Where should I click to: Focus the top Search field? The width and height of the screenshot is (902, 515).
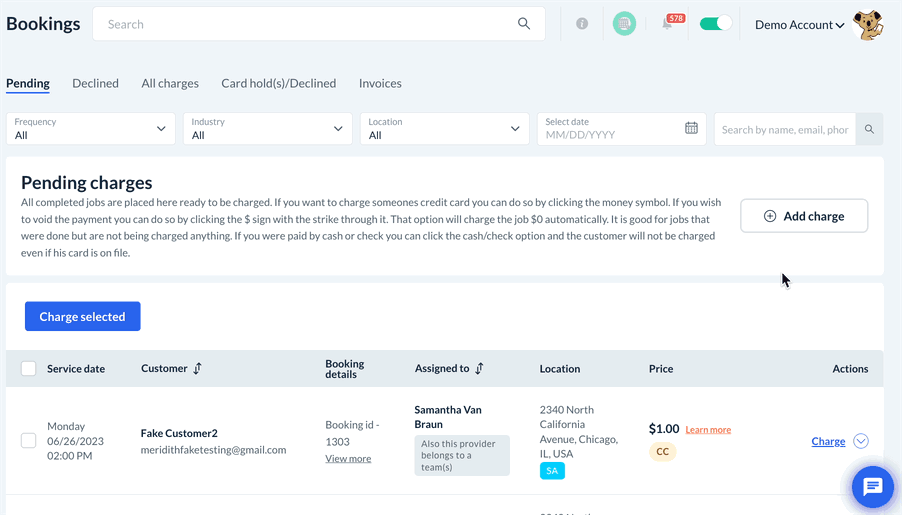pyautogui.click(x=319, y=24)
